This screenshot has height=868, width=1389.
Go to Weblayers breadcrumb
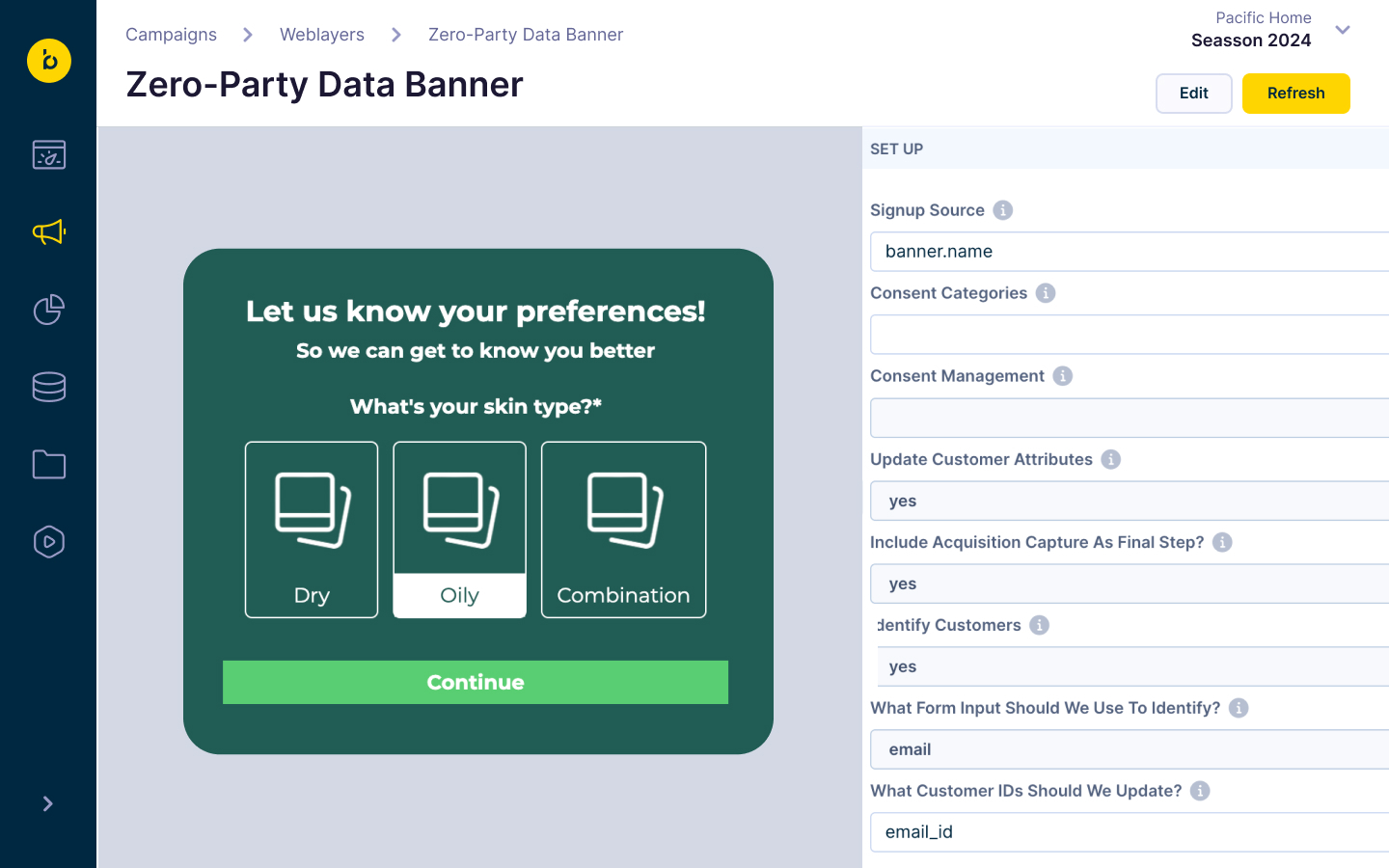[322, 35]
